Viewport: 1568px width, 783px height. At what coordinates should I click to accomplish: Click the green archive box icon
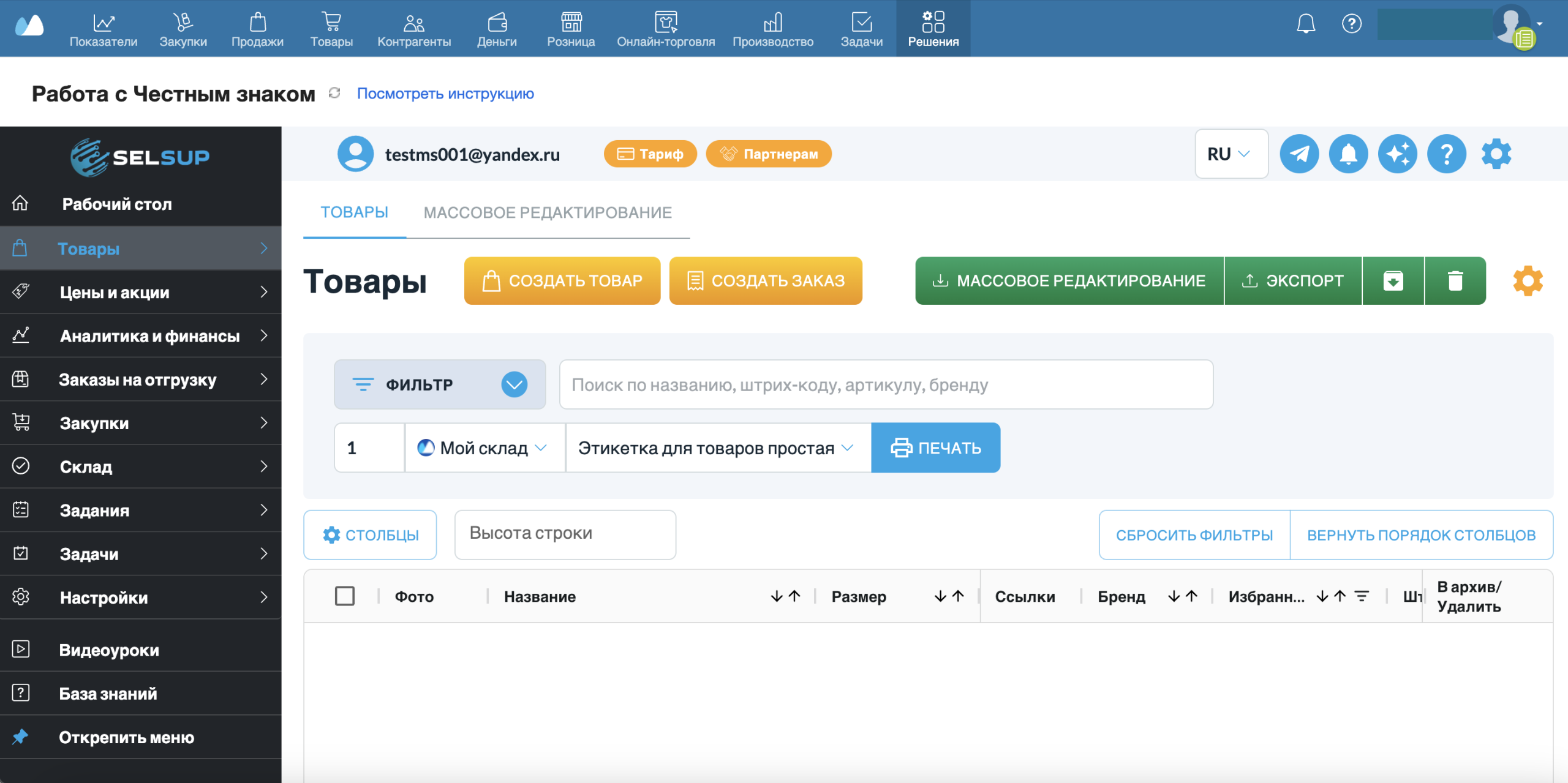click(x=1393, y=281)
